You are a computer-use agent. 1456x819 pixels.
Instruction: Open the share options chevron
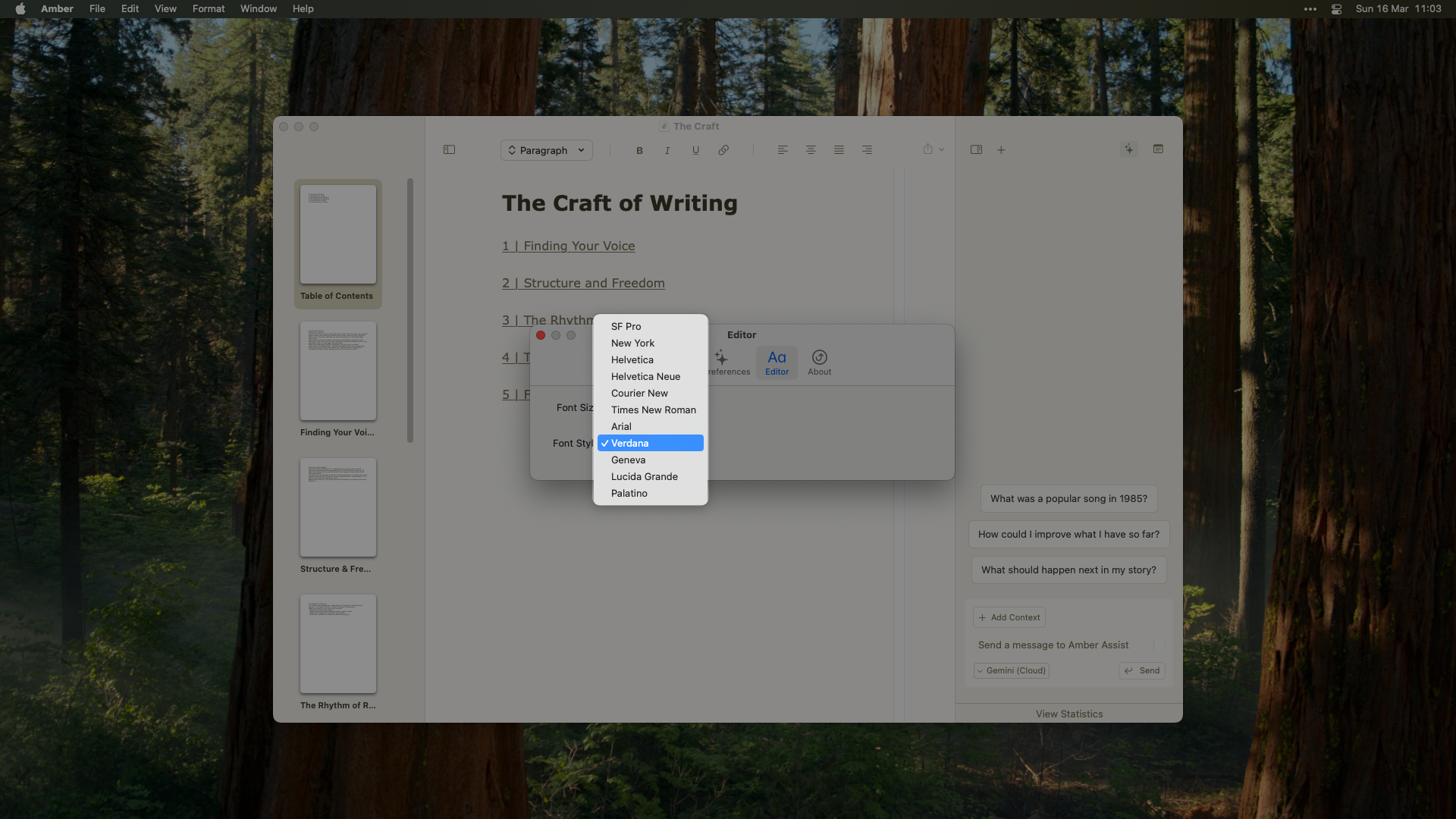point(940,149)
